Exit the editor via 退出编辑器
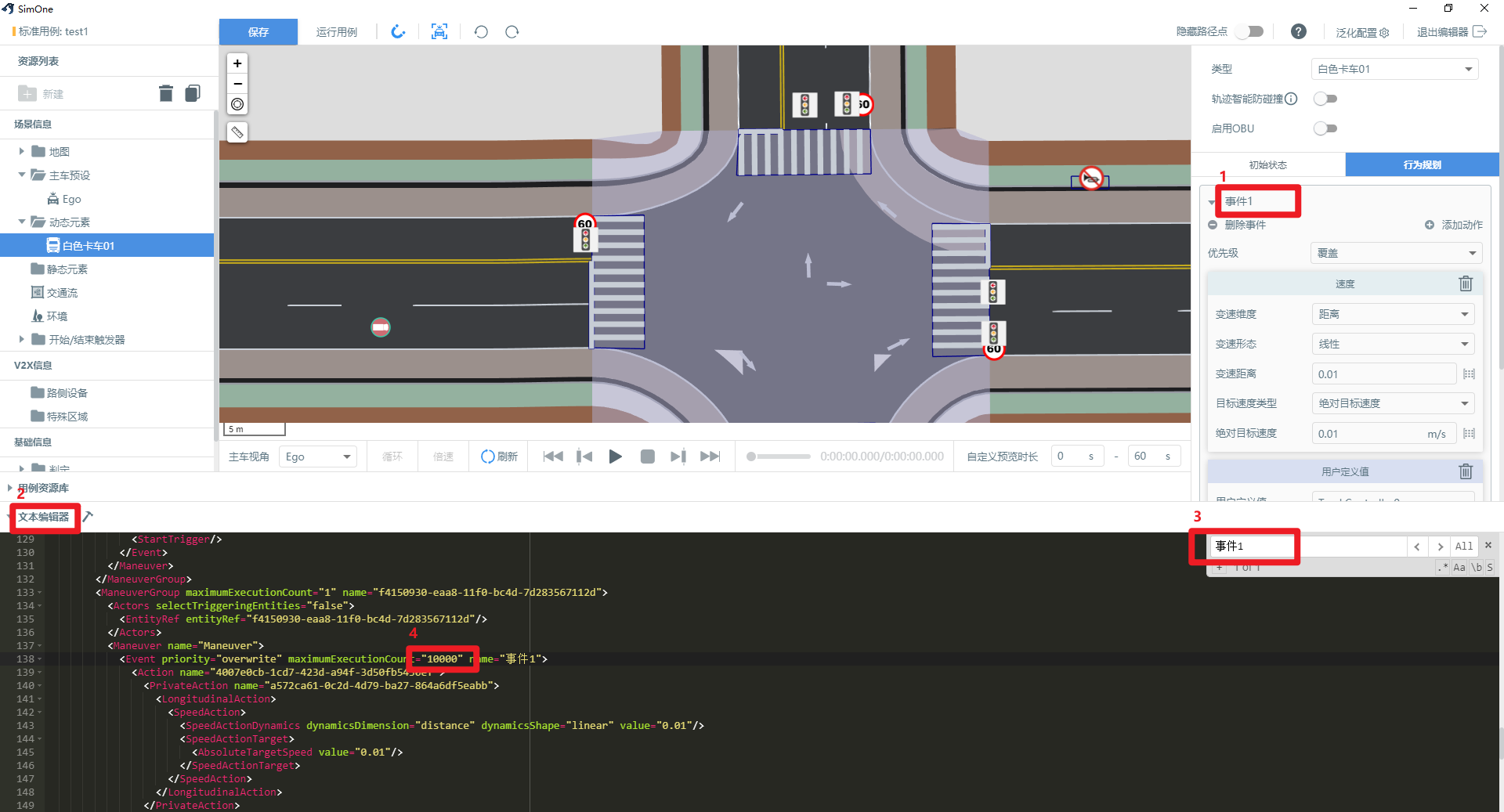This screenshot has width=1504, height=812. click(1452, 32)
